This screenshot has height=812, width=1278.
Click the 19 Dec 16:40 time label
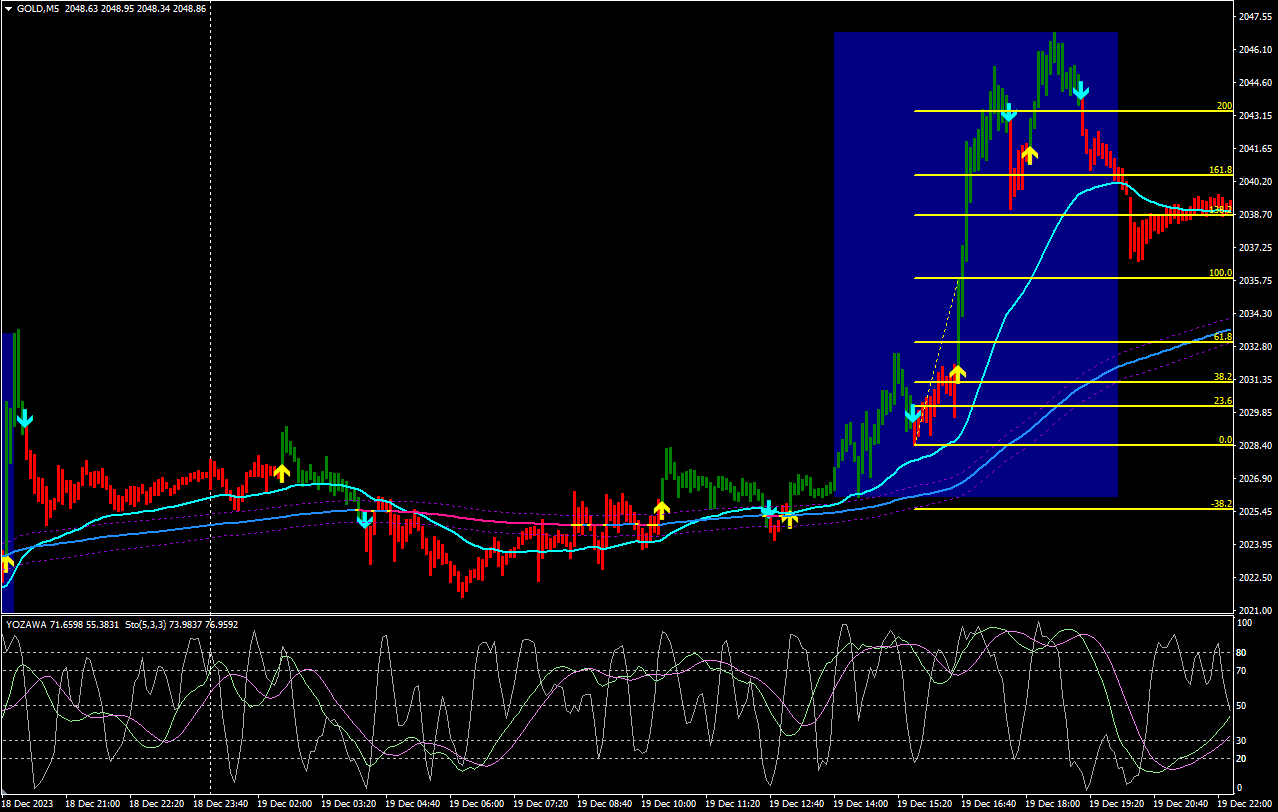(988, 803)
